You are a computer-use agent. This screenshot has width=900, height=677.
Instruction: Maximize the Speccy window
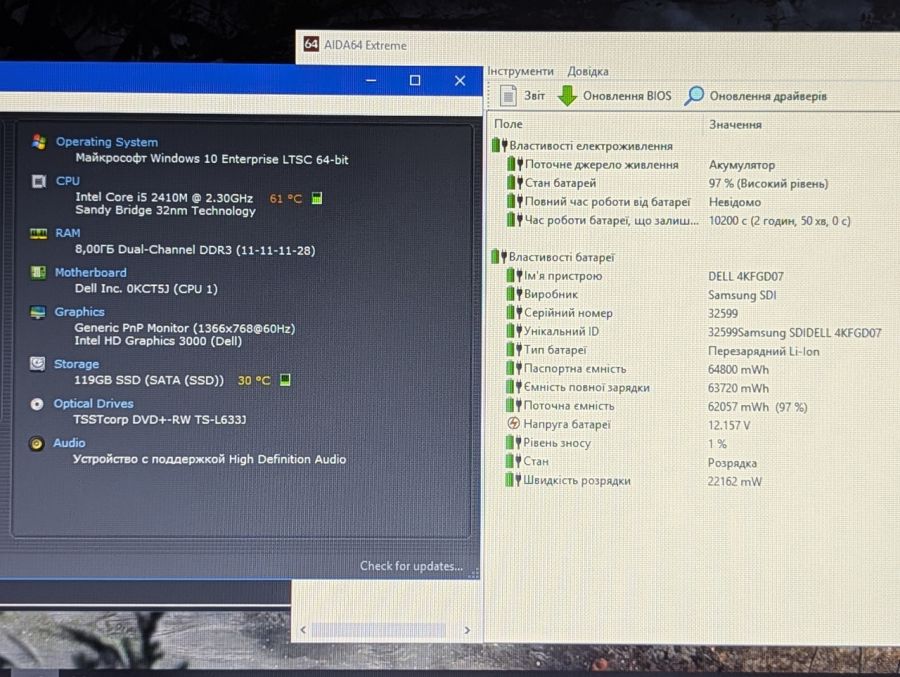pos(415,80)
